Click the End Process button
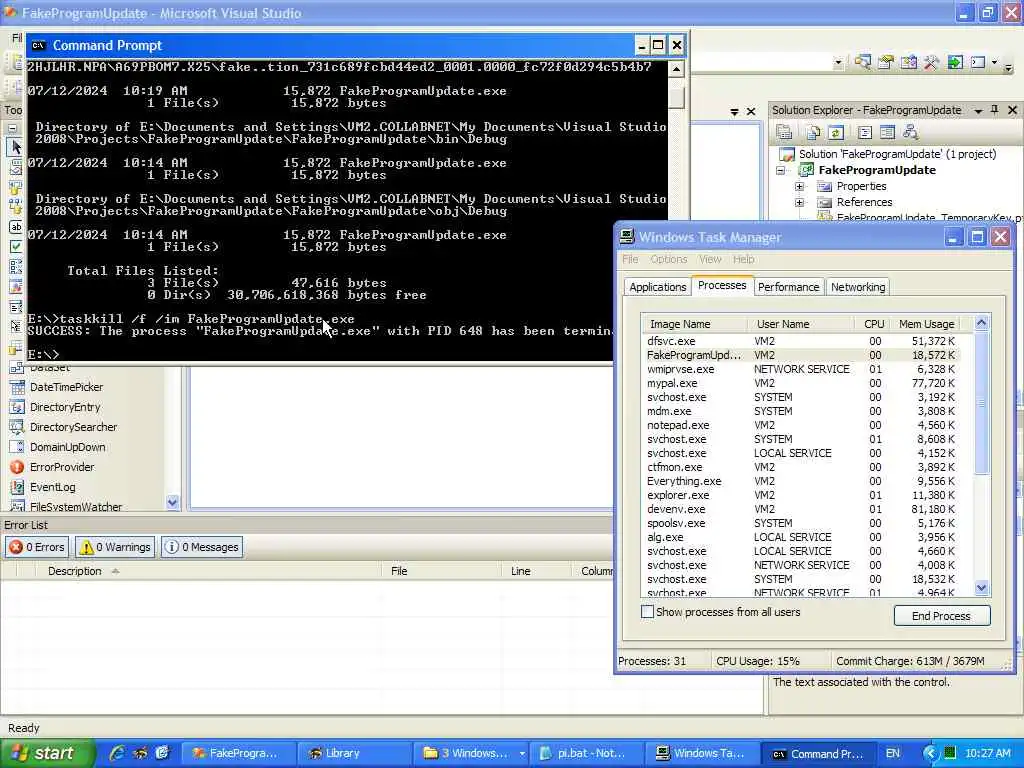This screenshot has width=1024, height=768. pos(941,616)
